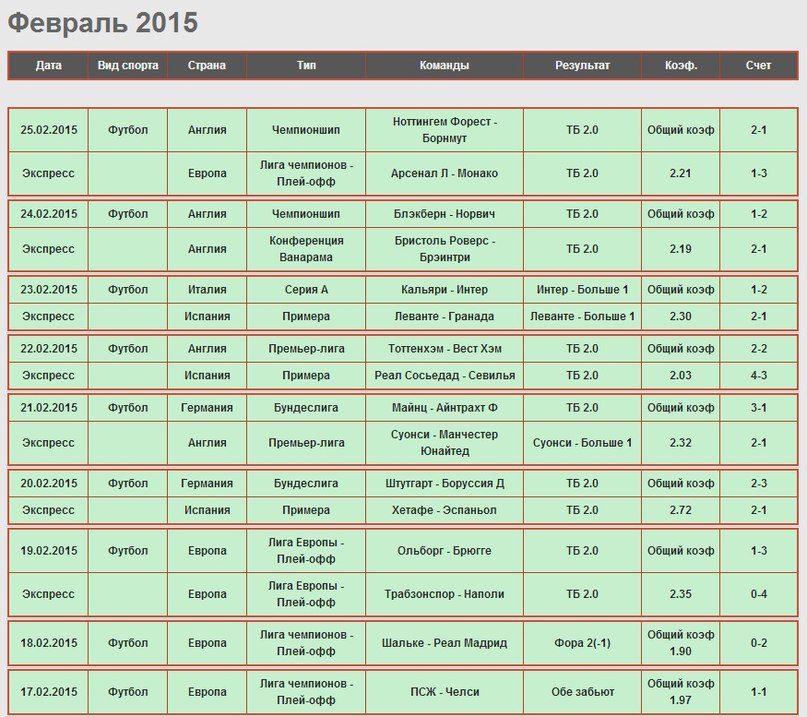The width and height of the screenshot is (807, 717).
Task: Click the 2-3 score cell
Action: pos(759,484)
